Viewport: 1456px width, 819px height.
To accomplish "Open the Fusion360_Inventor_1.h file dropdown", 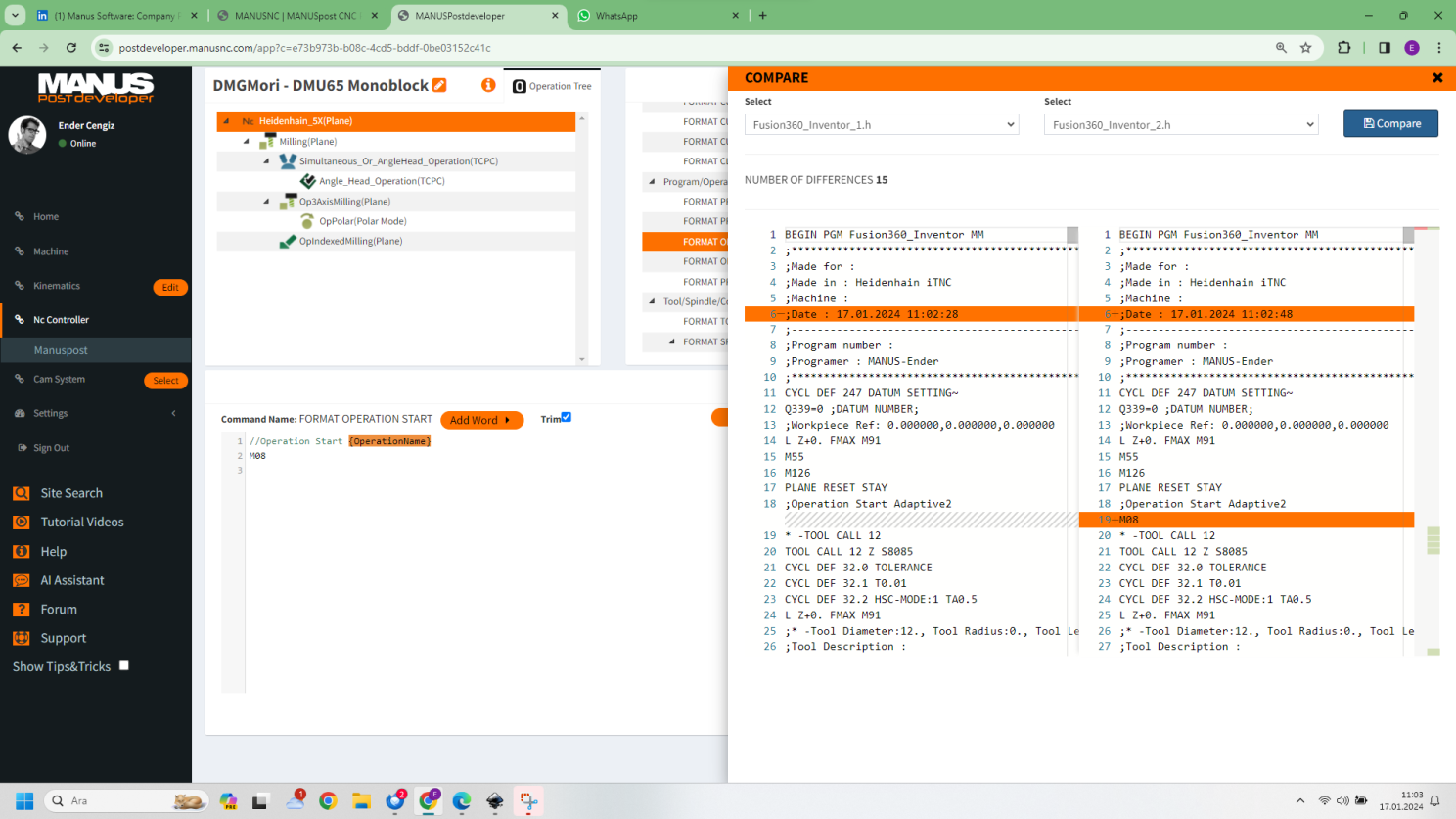I will click(x=881, y=125).
